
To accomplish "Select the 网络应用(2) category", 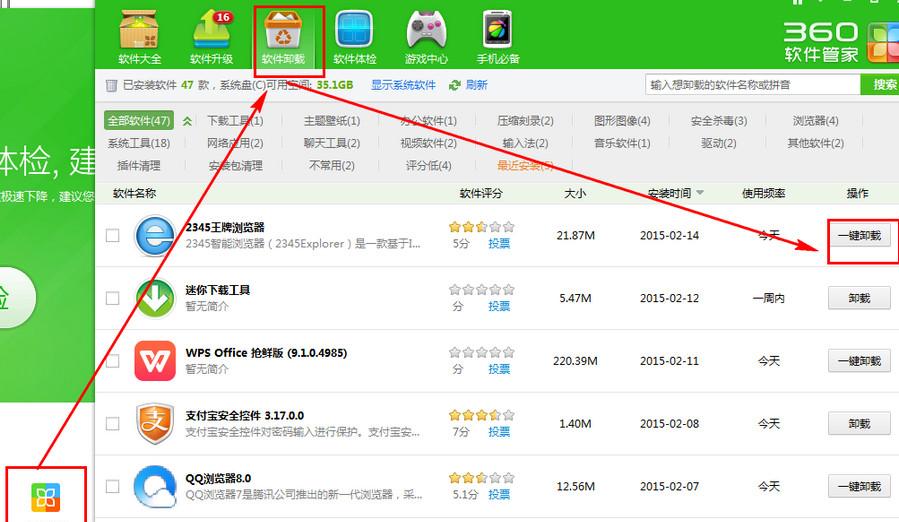I will pyautogui.click(x=235, y=143).
